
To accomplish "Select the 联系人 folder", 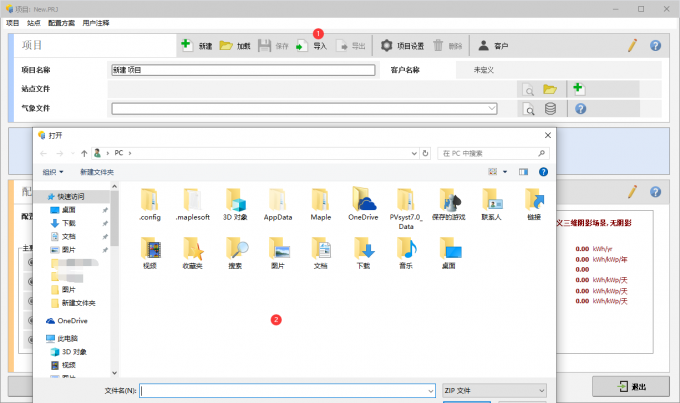I will coord(491,204).
